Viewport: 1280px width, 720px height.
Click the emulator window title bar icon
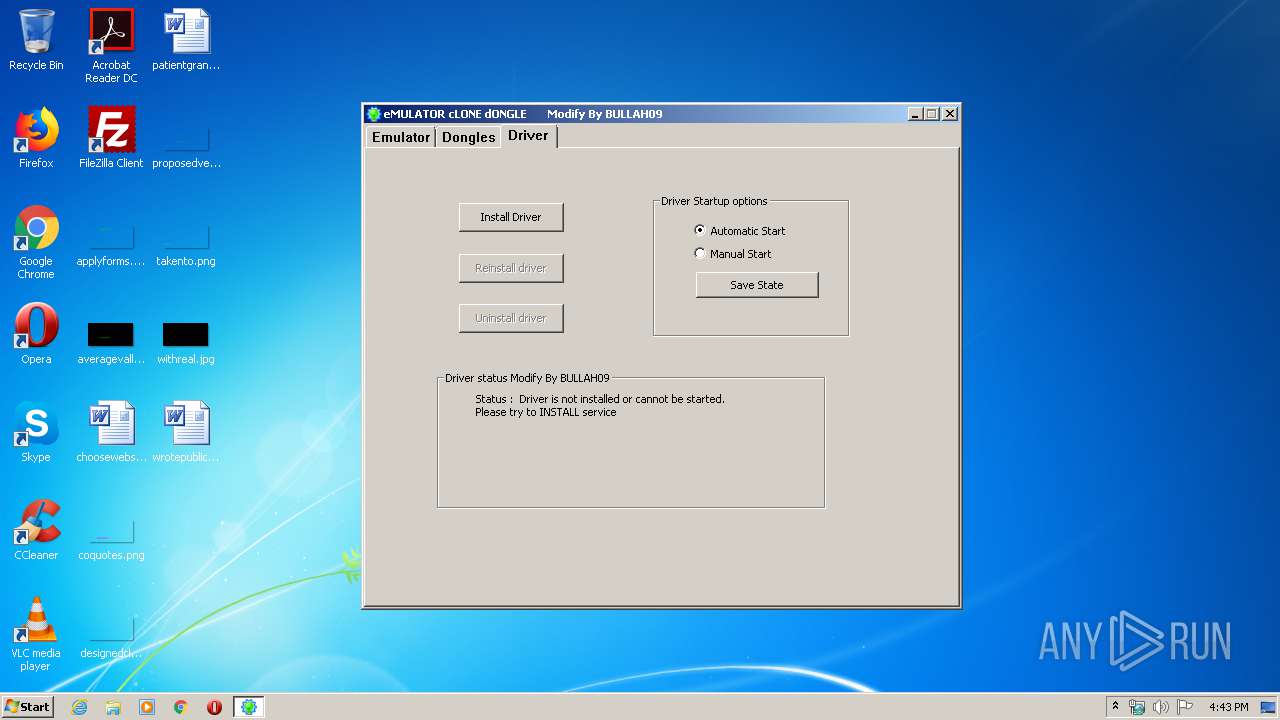(374, 114)
